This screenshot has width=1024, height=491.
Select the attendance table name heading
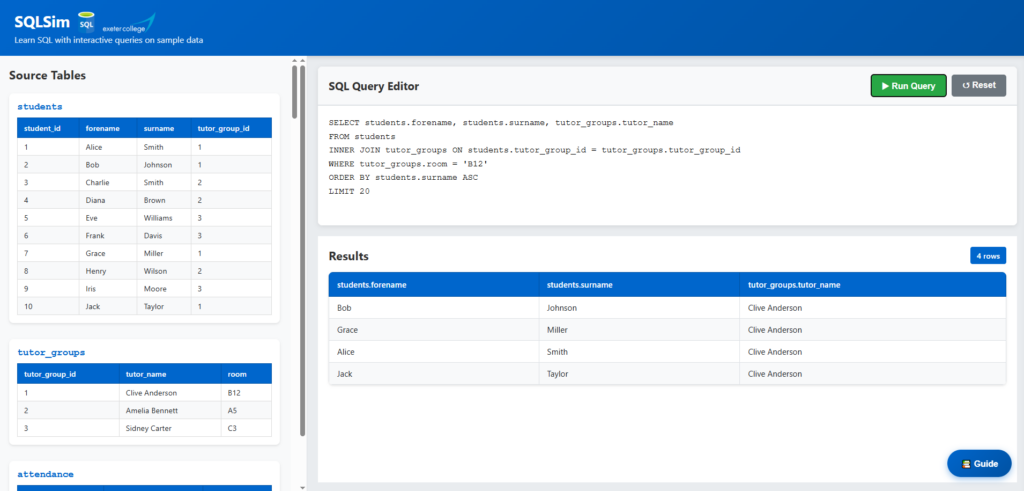[45, 474]
